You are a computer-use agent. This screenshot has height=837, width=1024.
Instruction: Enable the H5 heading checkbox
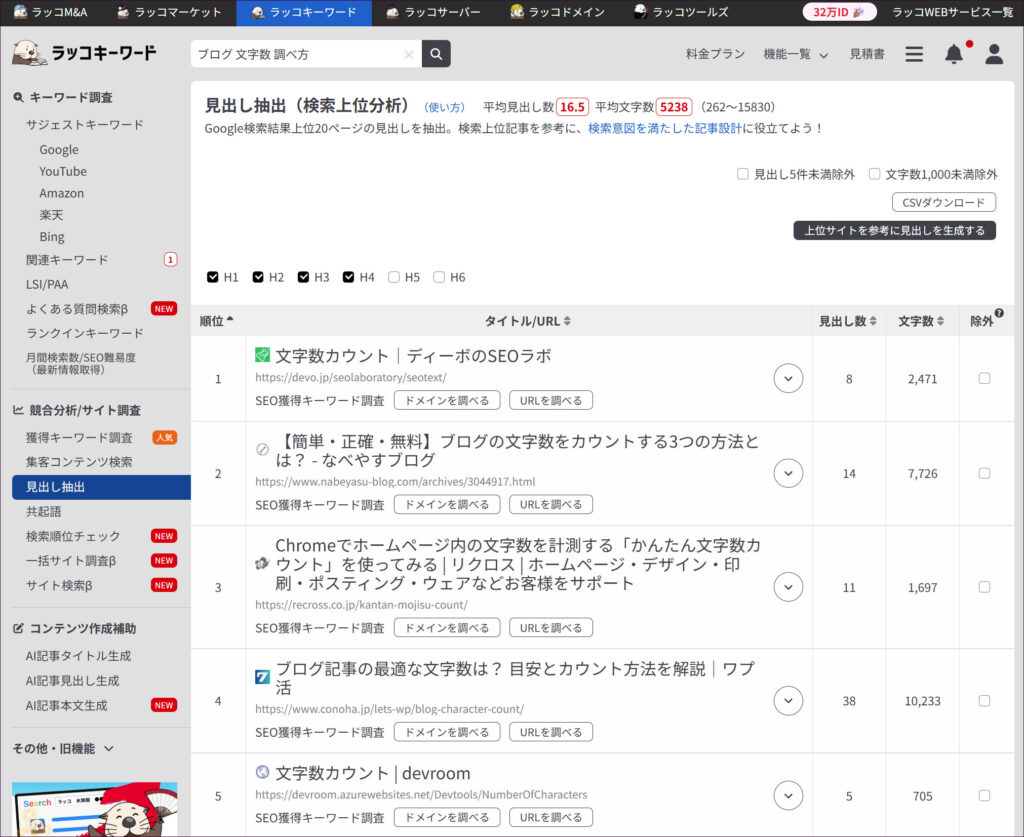point(394,277)
